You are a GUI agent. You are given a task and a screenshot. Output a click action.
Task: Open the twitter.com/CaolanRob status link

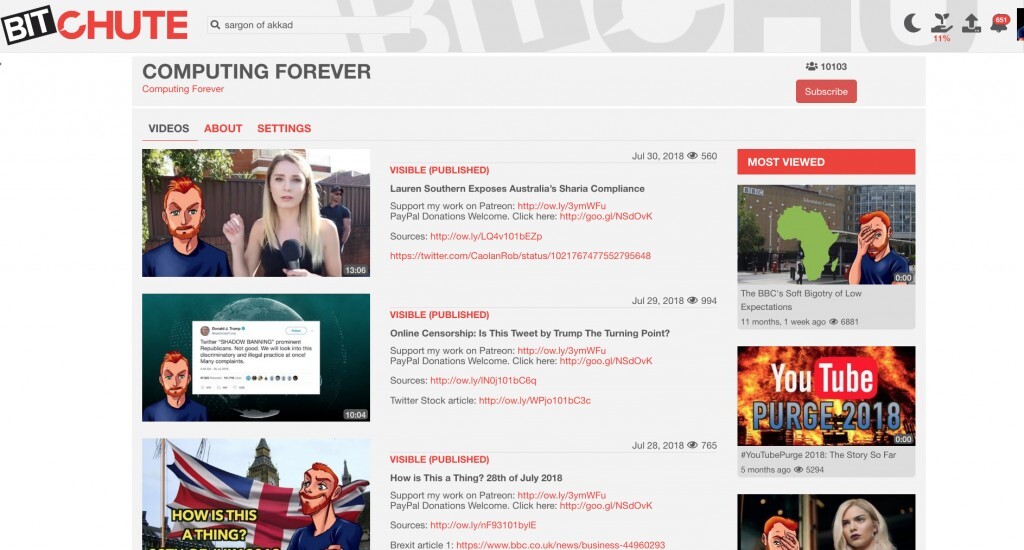point(520,256)
